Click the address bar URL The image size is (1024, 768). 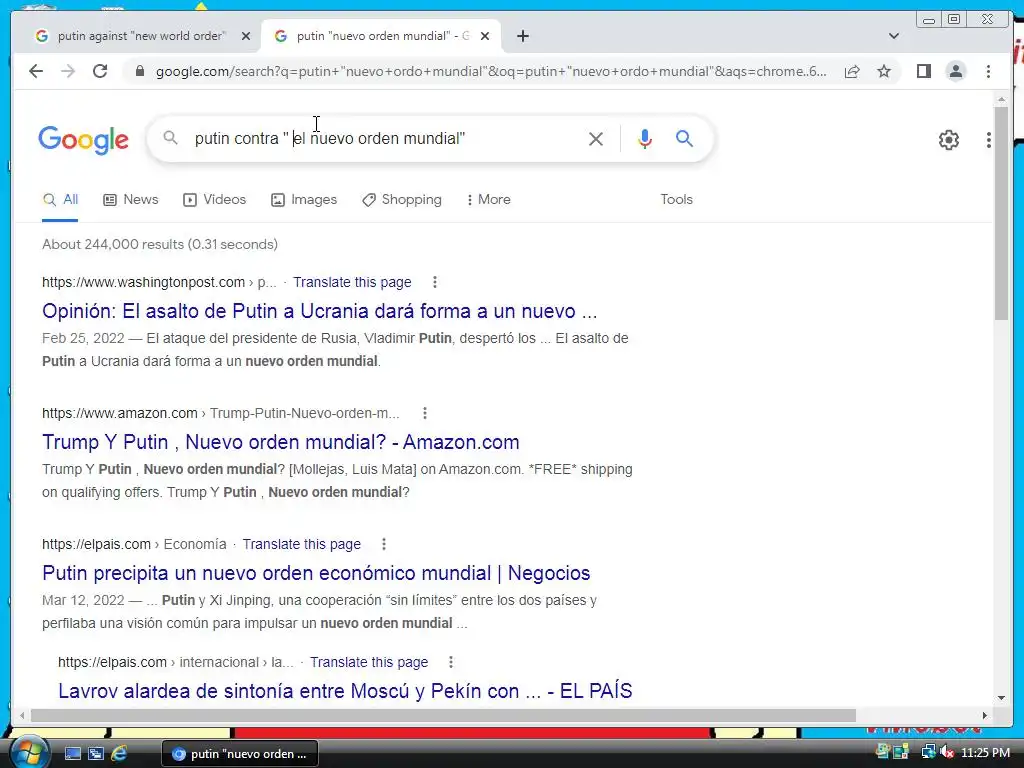click(x=491, y=71)
